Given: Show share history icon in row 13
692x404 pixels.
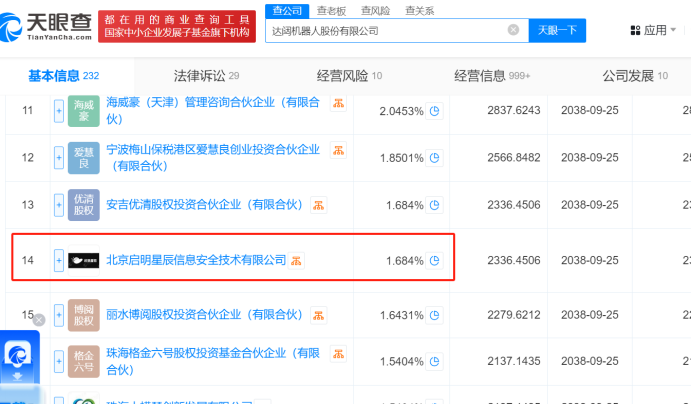Looking at the screenshot, I should click(434, 205).
